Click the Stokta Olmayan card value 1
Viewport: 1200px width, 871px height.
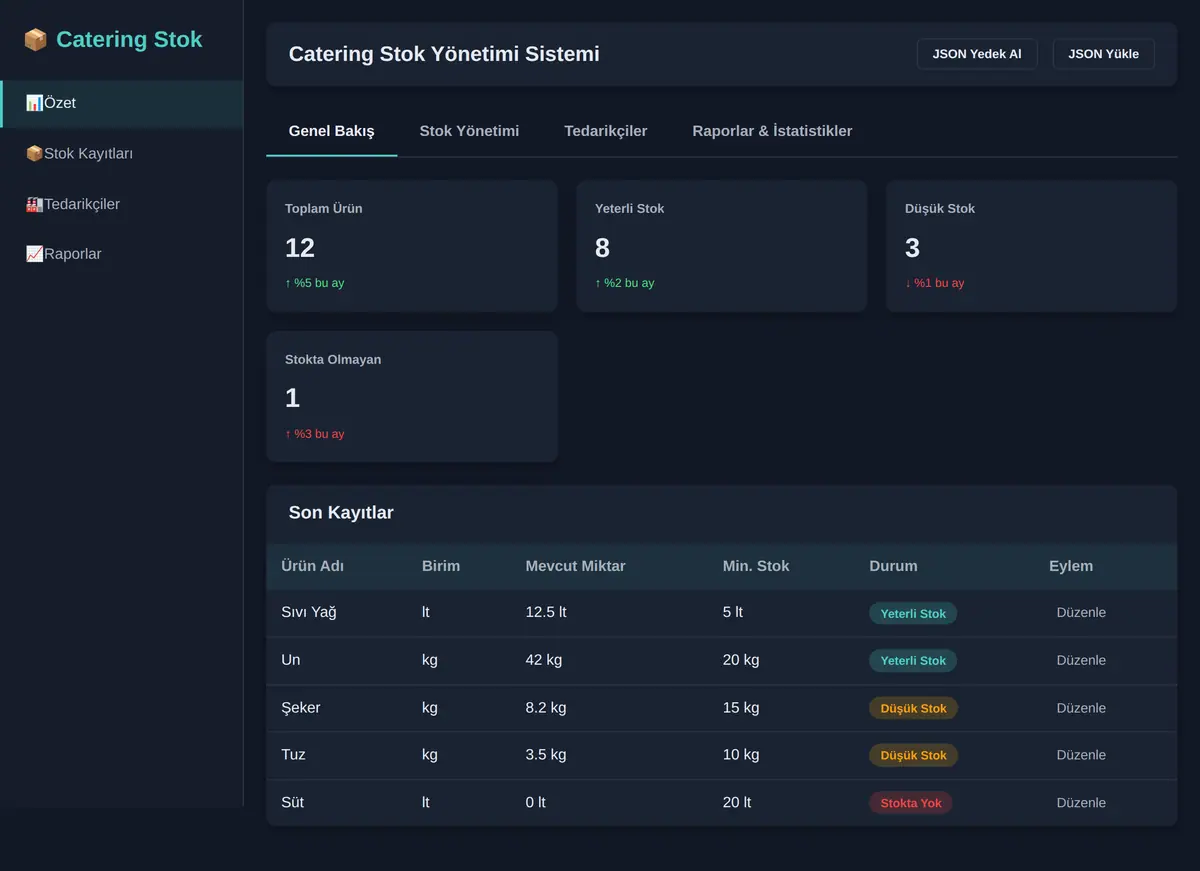pos(292,398)
